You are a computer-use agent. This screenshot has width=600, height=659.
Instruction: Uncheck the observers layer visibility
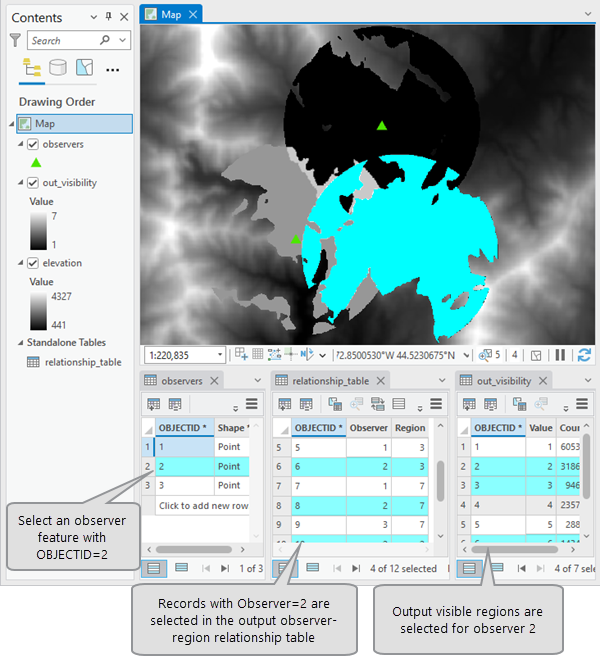coord(33,144)
